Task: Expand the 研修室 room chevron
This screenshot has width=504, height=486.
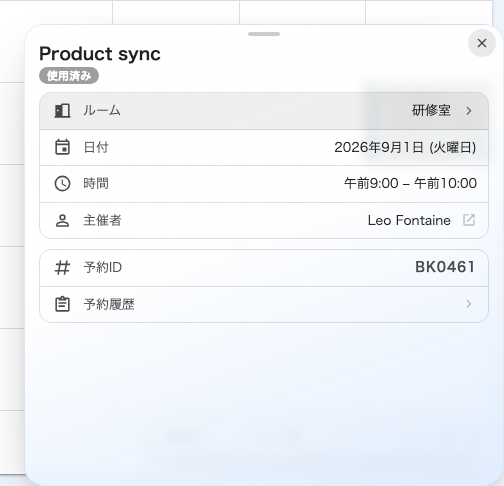Action: coord(469,111)
